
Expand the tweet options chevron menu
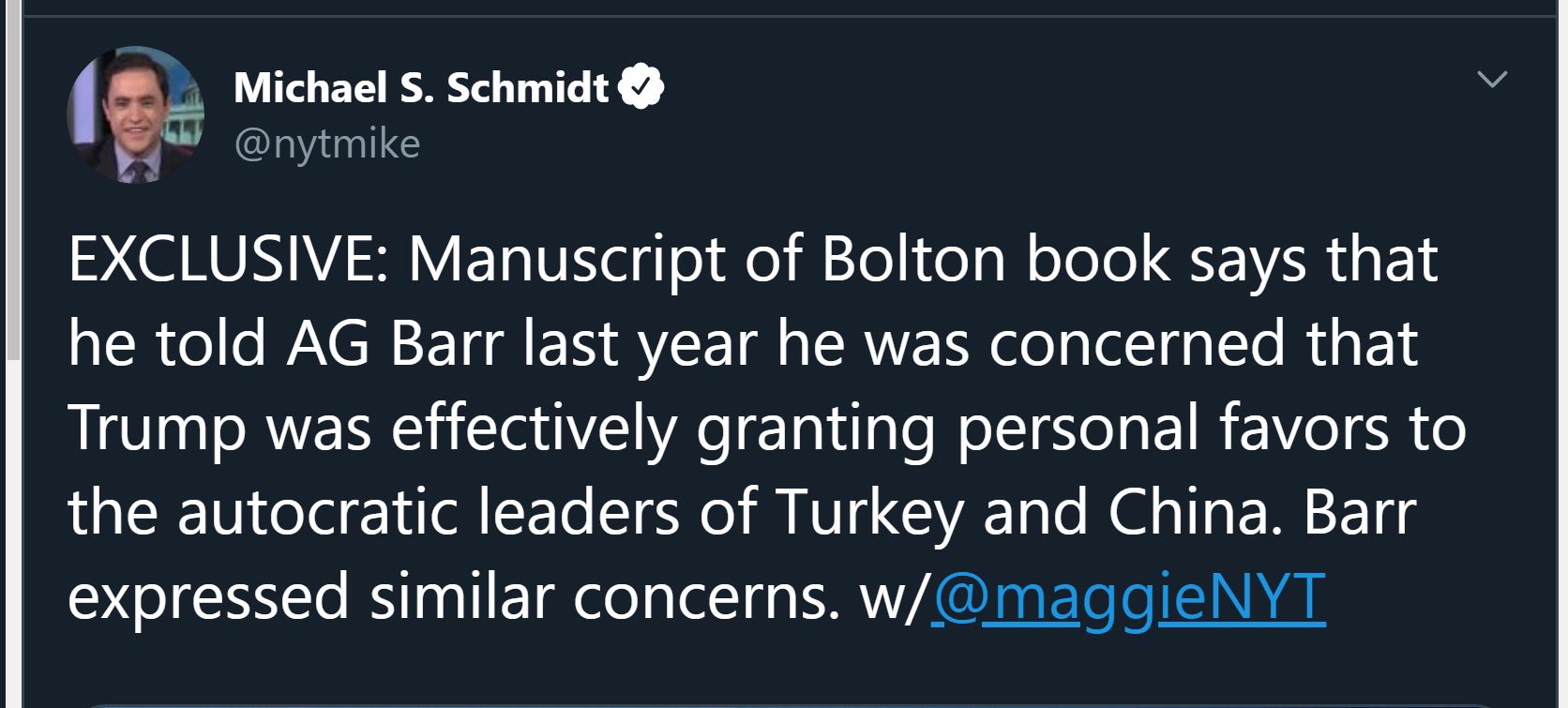[x=1491, y=79]
